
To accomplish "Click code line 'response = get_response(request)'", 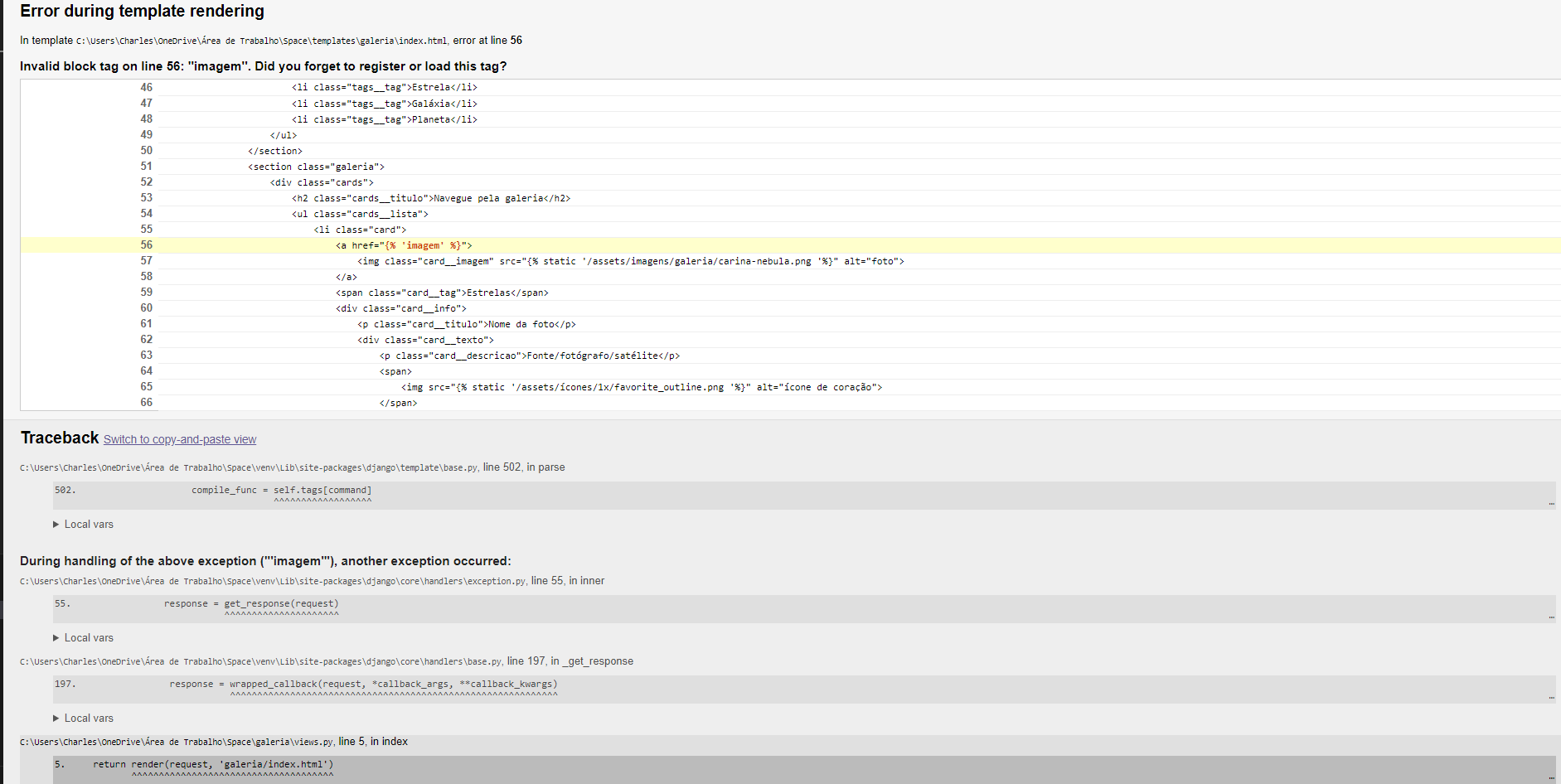I will [251, 604].
